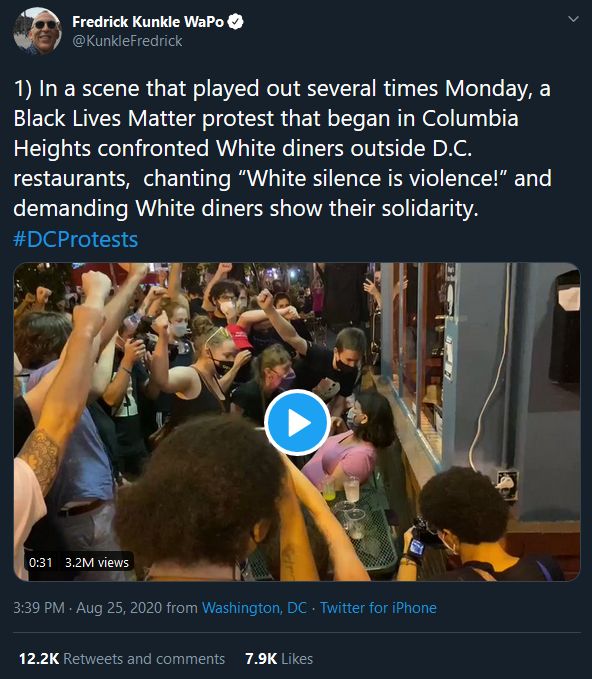View the 7.9K Likes list
The image size is (592, 679).
279,659
